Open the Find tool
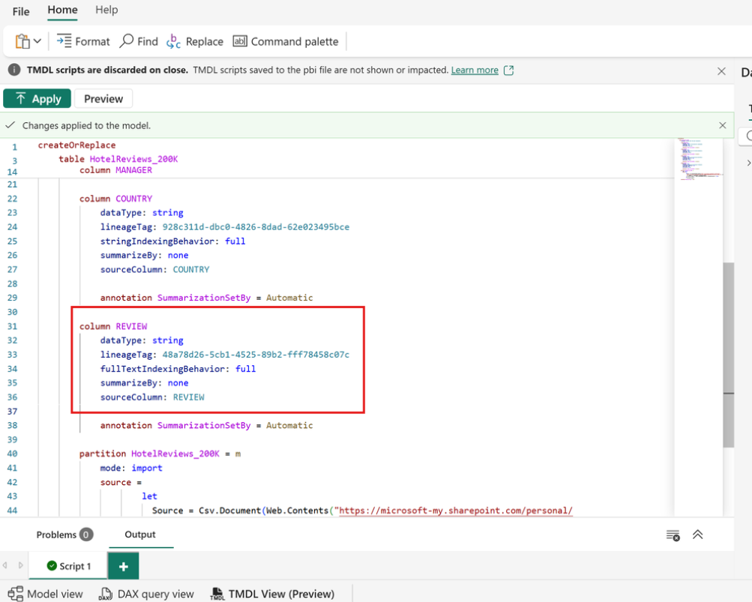 coord(139,42)
